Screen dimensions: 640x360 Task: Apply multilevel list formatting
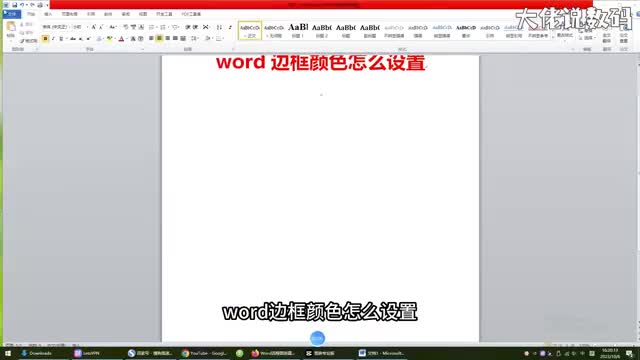point(175,27)
